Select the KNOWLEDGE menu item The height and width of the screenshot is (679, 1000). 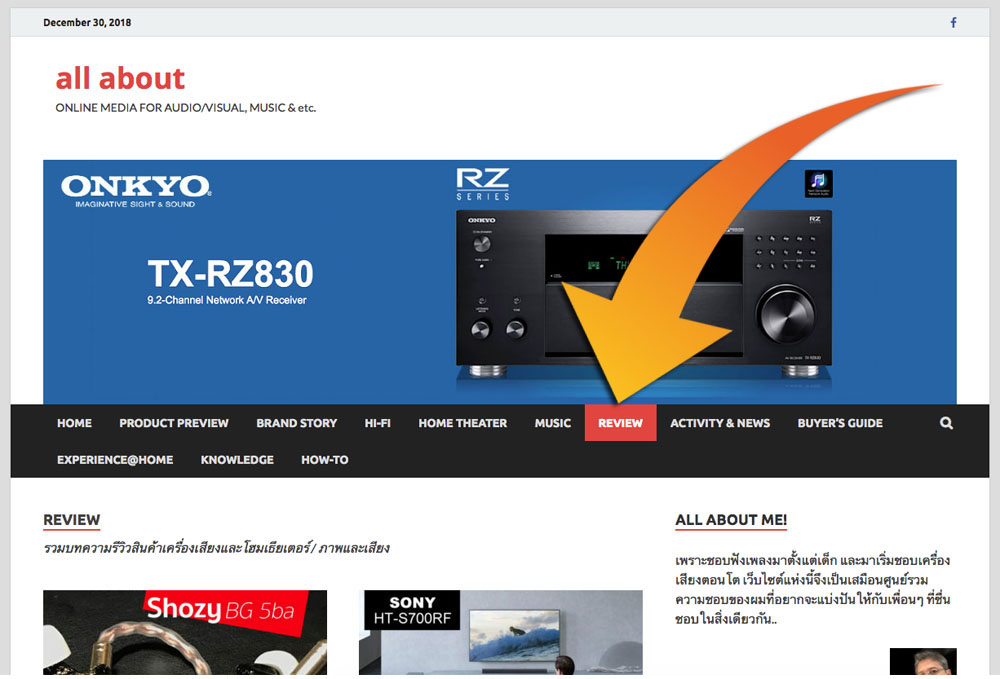coord(237,460)
